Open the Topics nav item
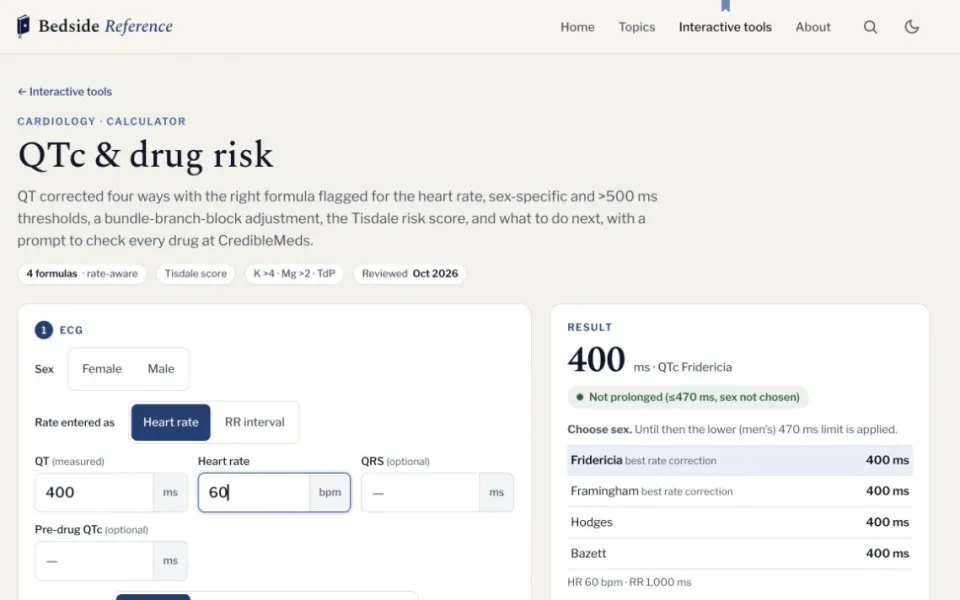 (637, 27)
